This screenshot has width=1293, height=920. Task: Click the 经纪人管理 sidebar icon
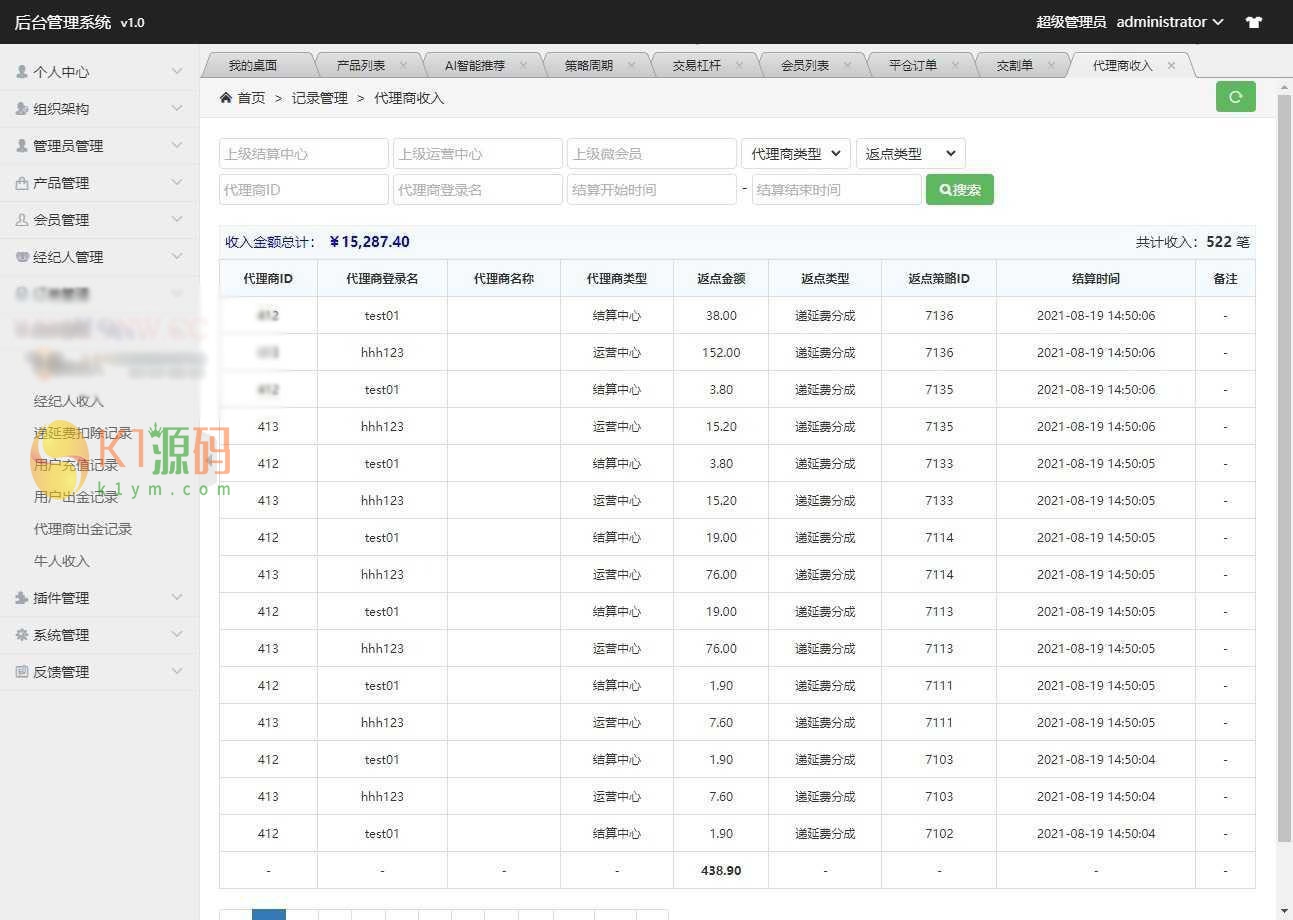point(22,256)
